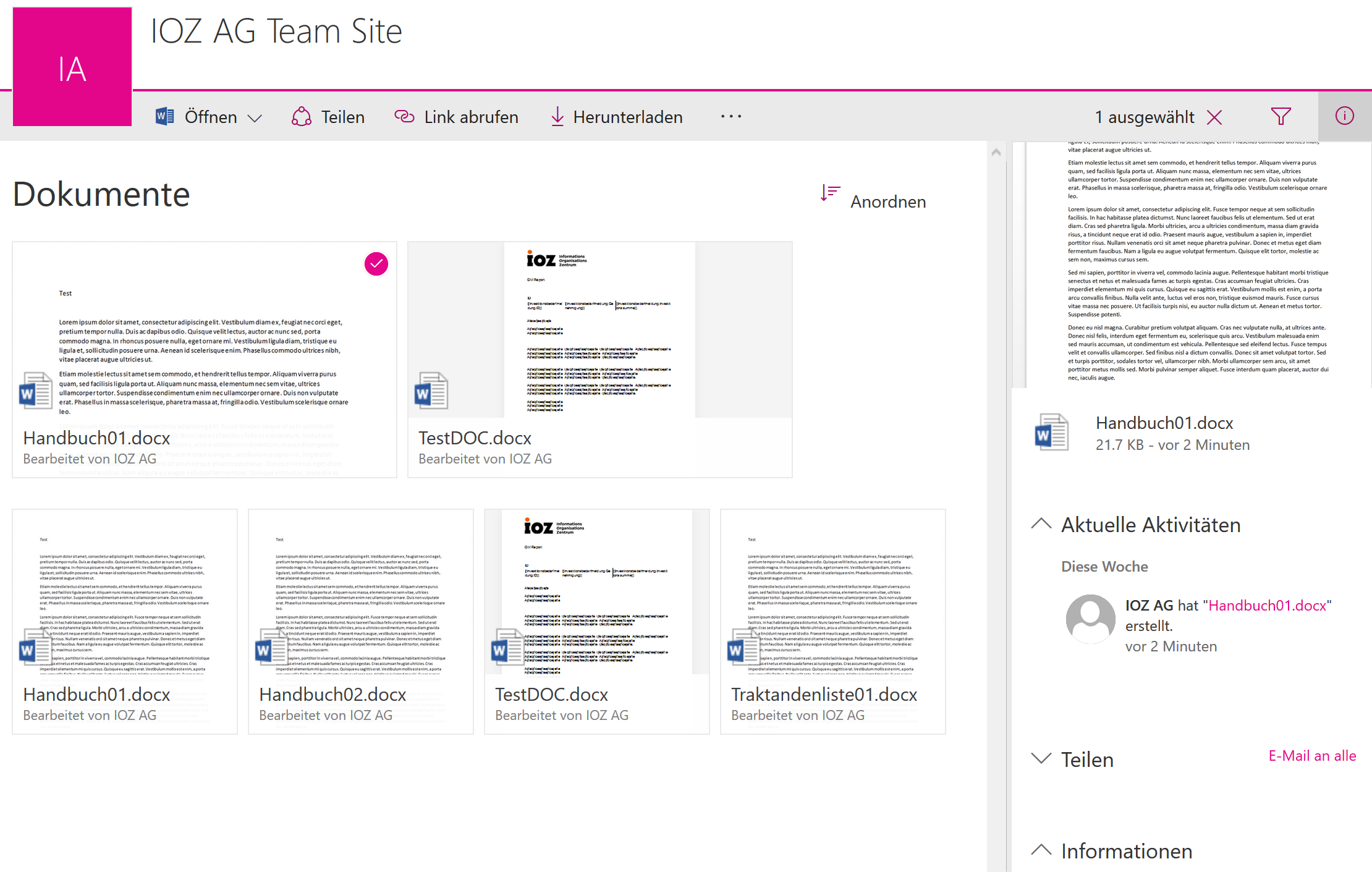Click the document preview in the details pane
This screenshot has height=872, width=1372.
click(x=1198, y=265)
